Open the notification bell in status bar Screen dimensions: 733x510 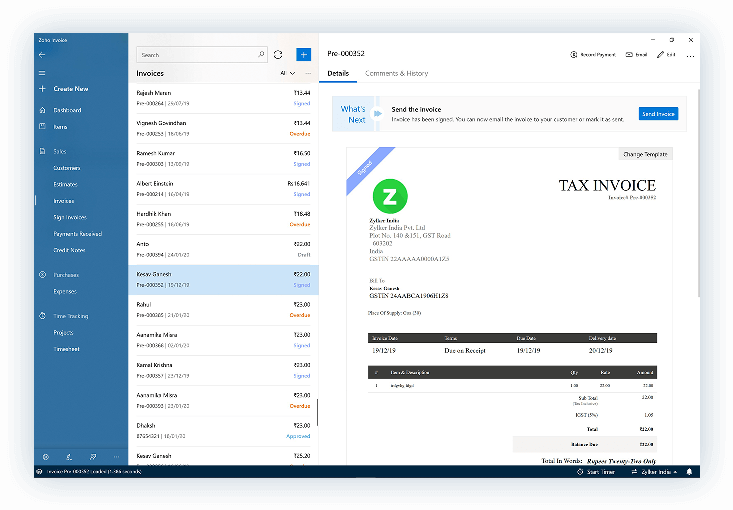click(x=688, y=471)
